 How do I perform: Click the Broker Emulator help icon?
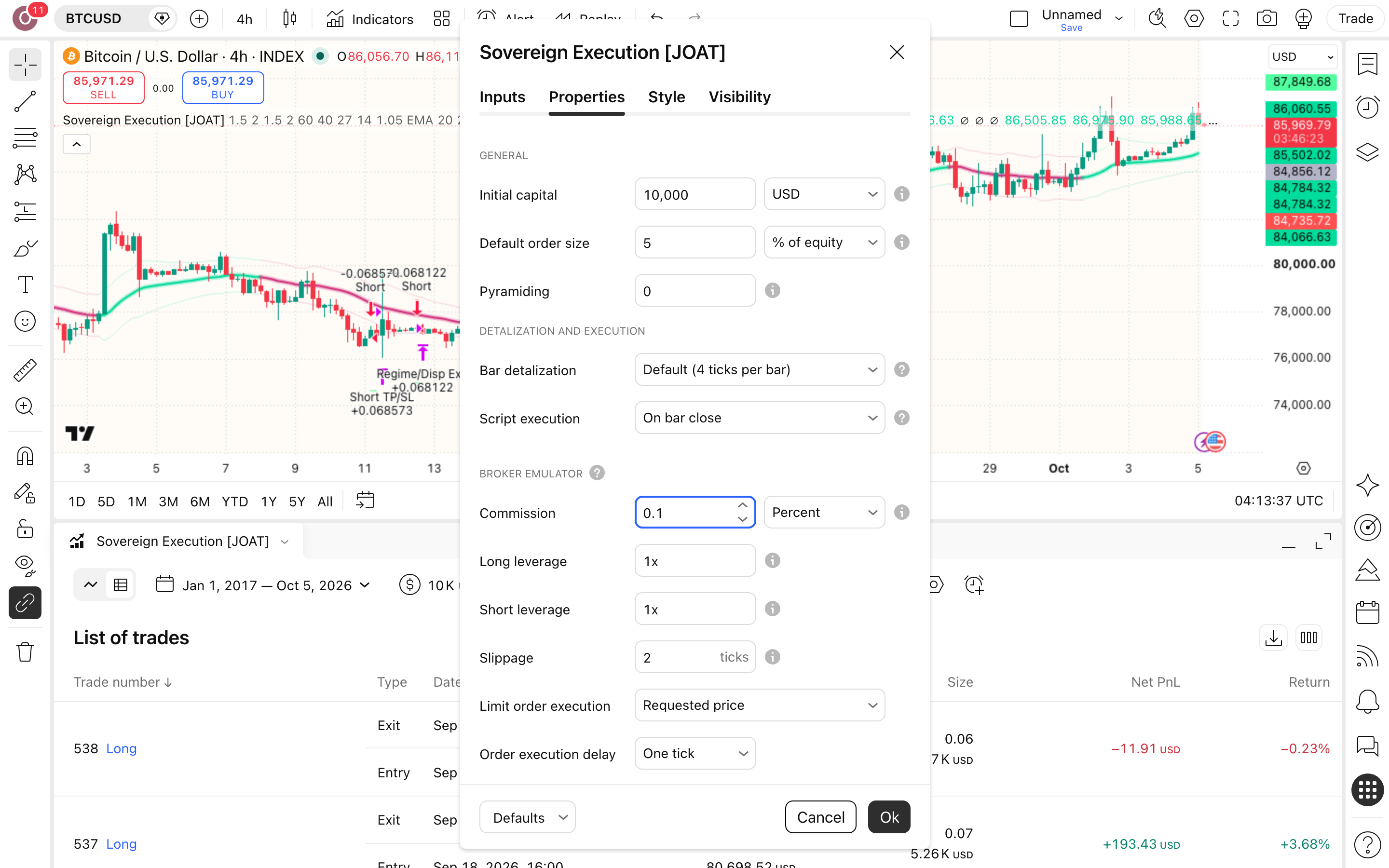(597, 473)
